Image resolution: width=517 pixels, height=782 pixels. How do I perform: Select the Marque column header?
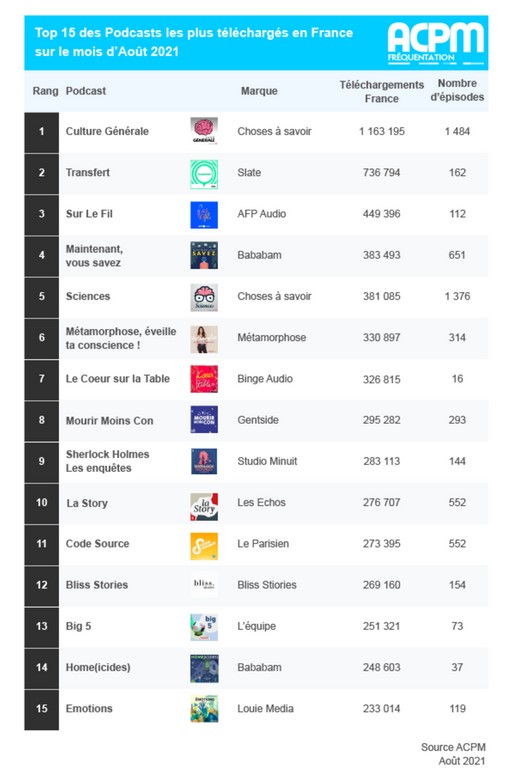[x=259, y=91]
